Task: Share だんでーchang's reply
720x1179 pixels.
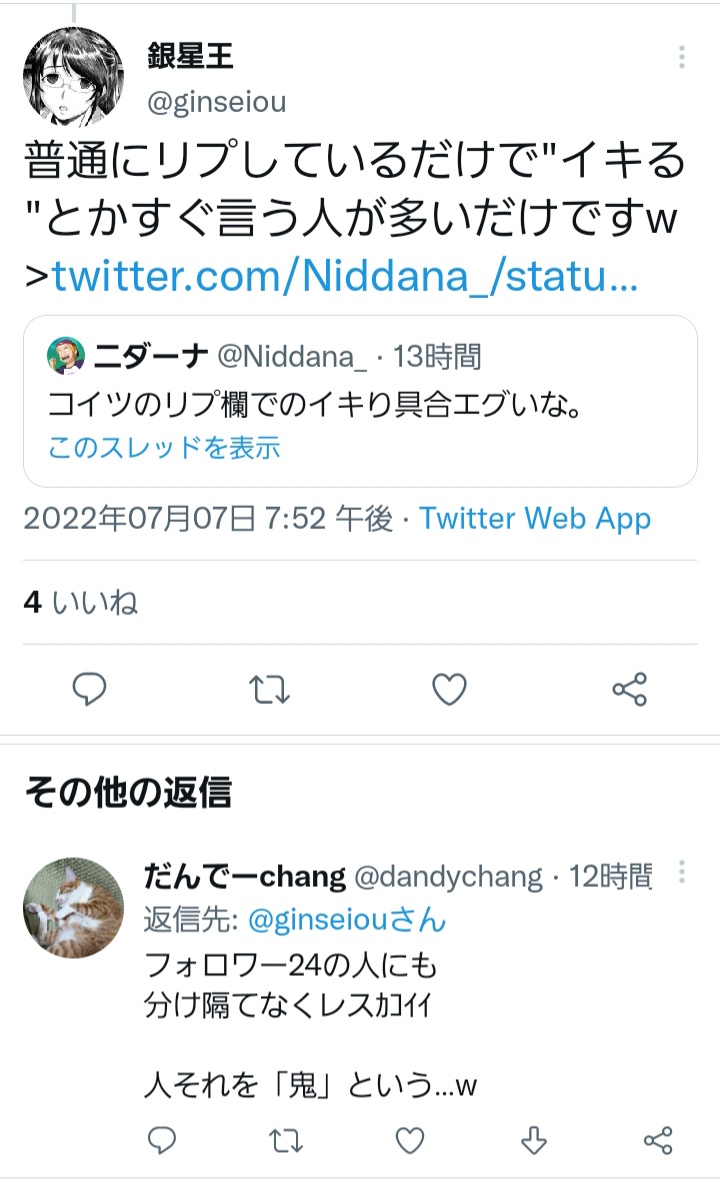Action: [657, 1140]
